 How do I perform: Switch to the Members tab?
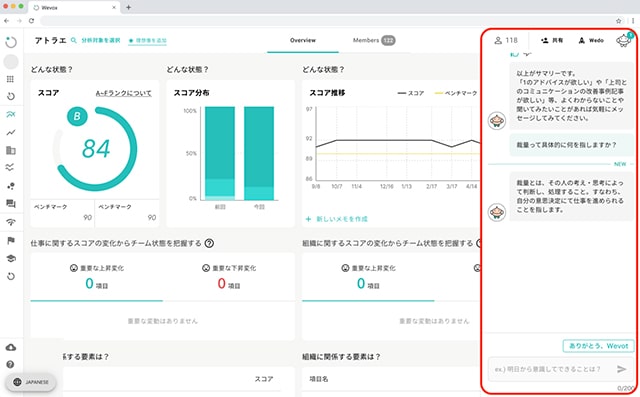tap(374, 40)
